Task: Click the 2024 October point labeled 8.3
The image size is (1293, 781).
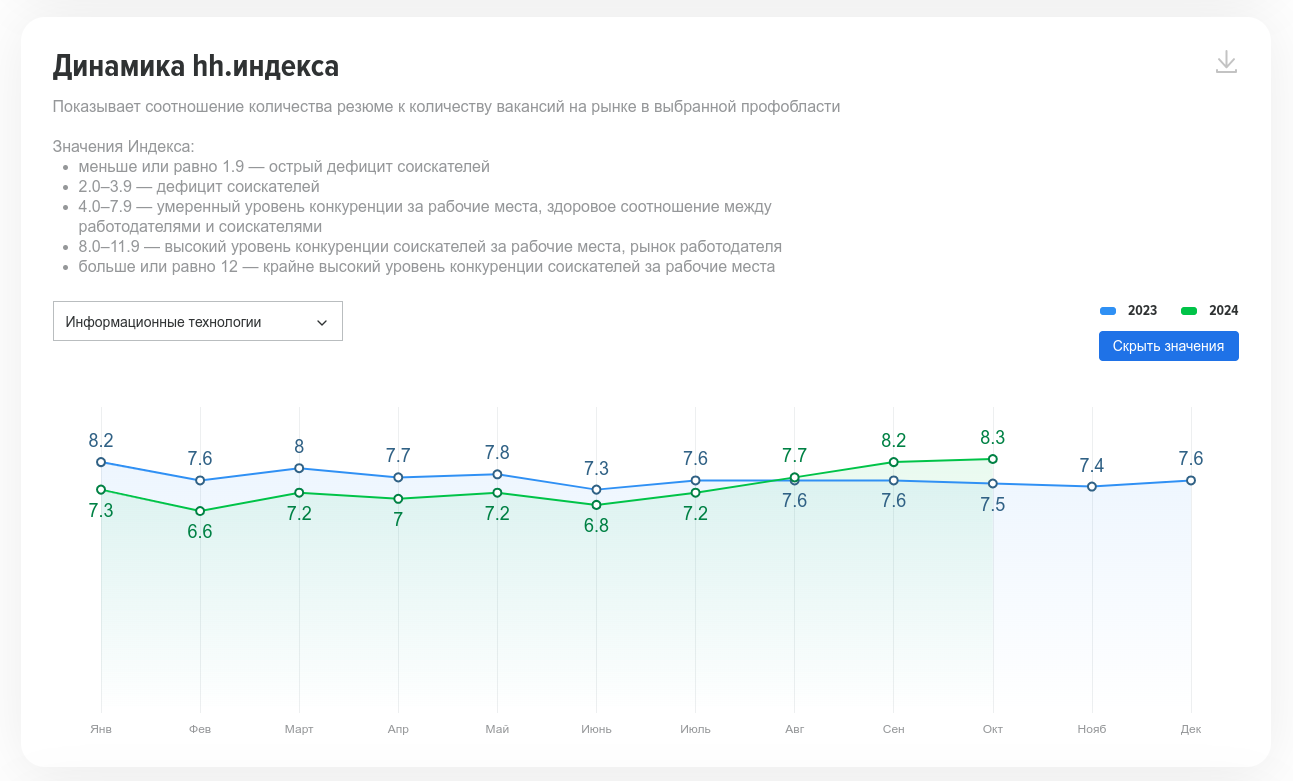Action: tap(993, 459)
